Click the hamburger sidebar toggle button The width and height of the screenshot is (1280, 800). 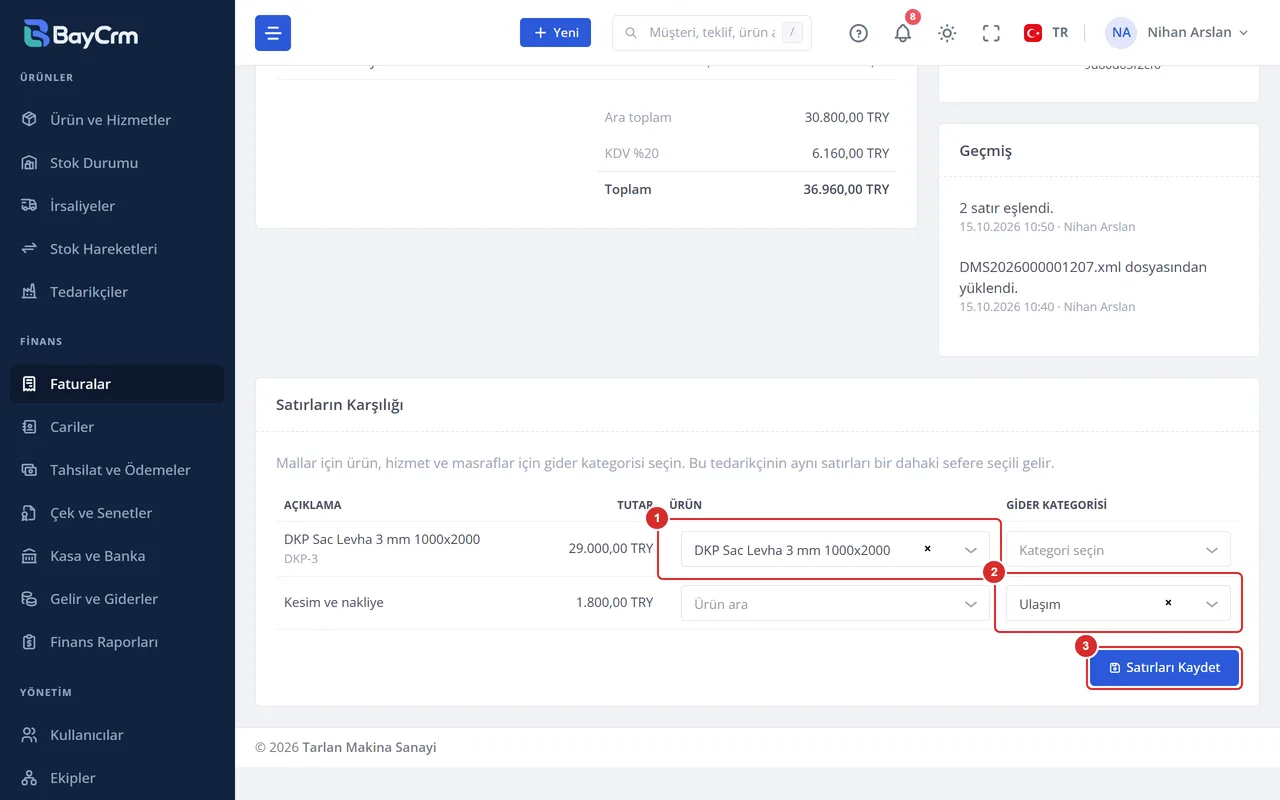pyautogui.click(x=273, y=33)
